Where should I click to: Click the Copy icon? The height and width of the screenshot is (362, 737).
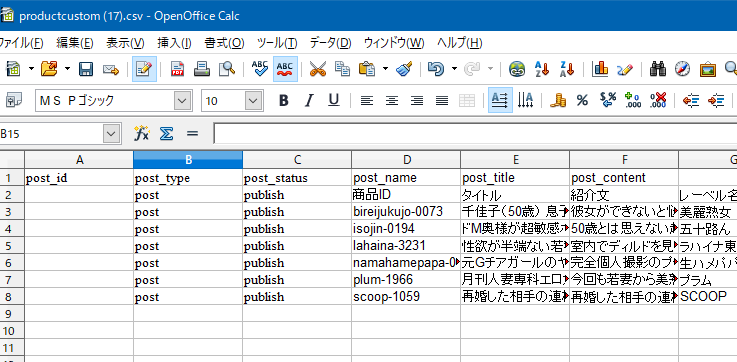[342, 70]
